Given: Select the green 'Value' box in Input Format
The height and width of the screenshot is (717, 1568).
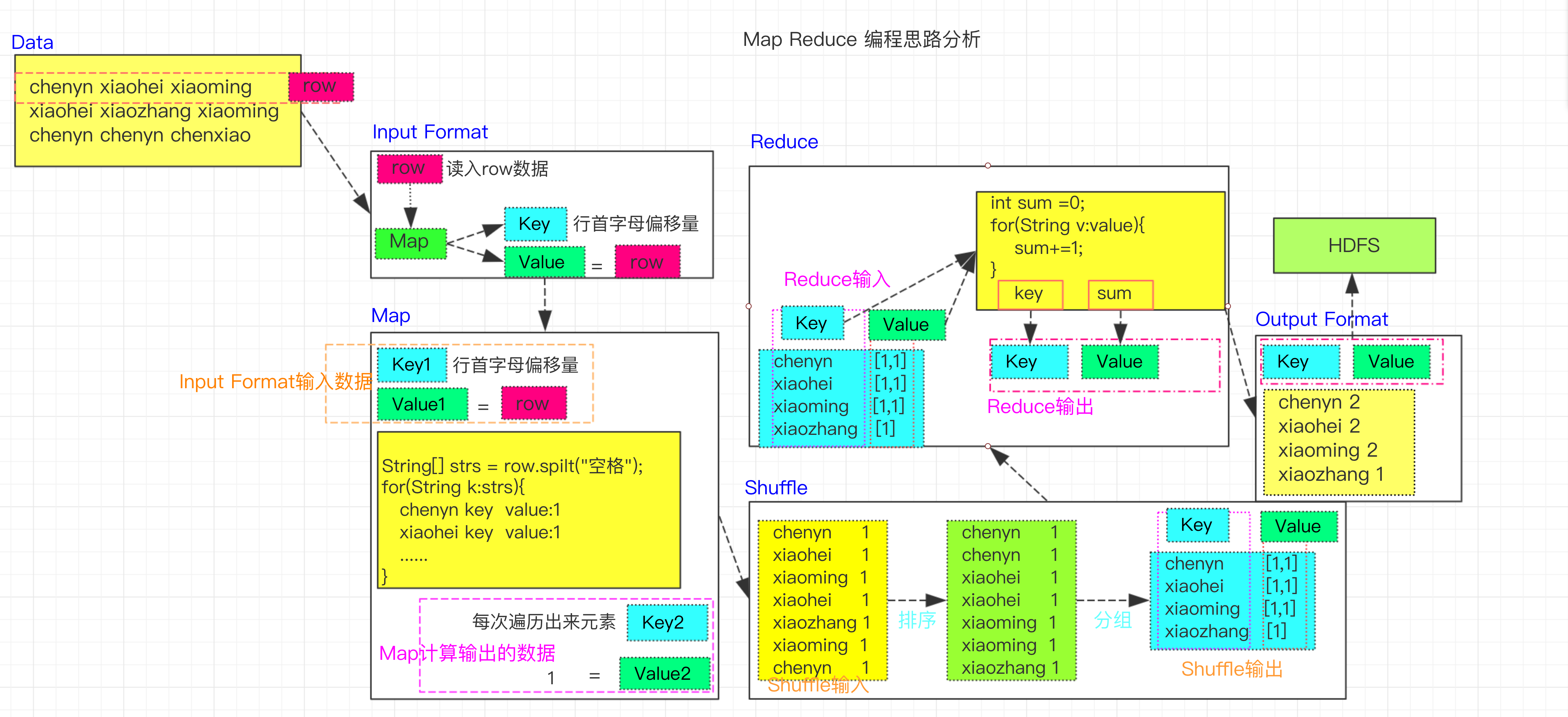Looking at the screenshot, I should click(544, 262).
